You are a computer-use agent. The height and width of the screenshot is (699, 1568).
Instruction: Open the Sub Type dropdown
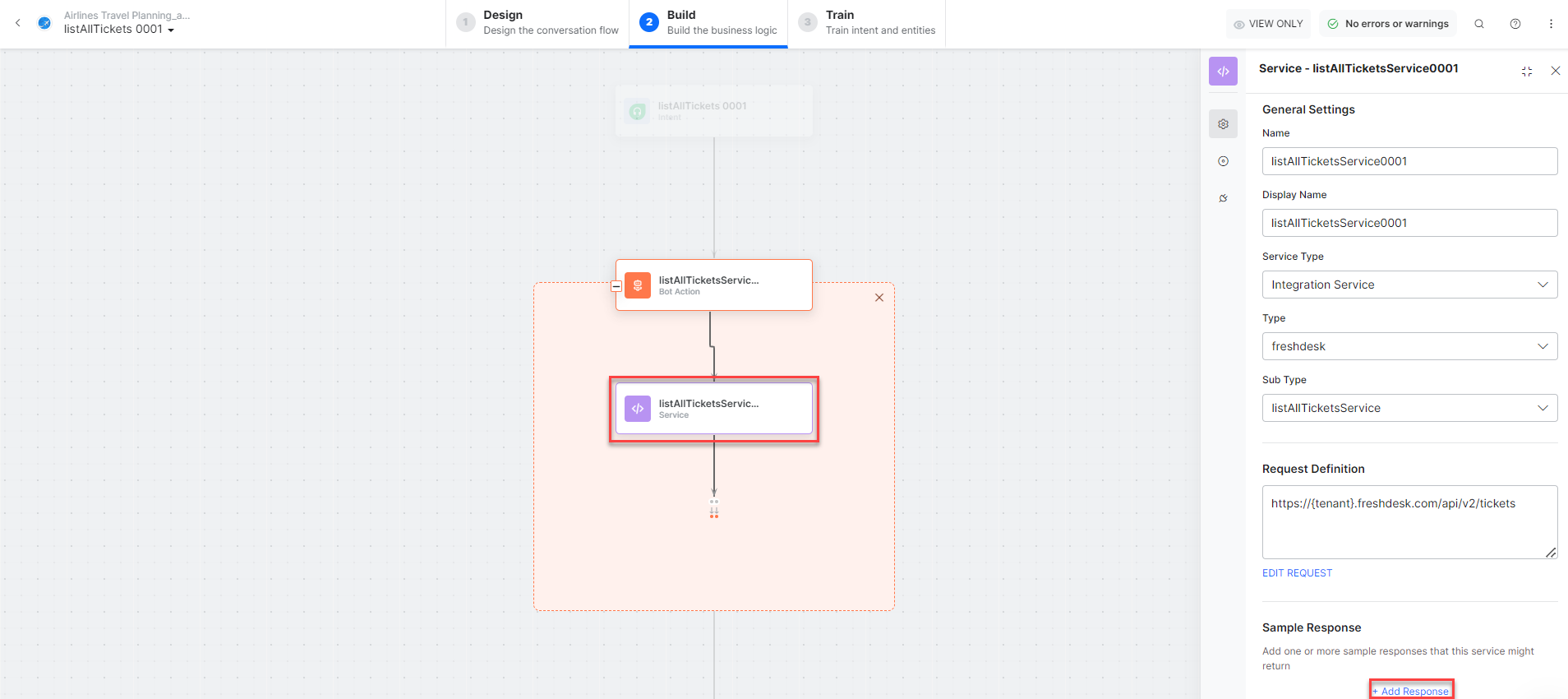[x=1409, y=408]
